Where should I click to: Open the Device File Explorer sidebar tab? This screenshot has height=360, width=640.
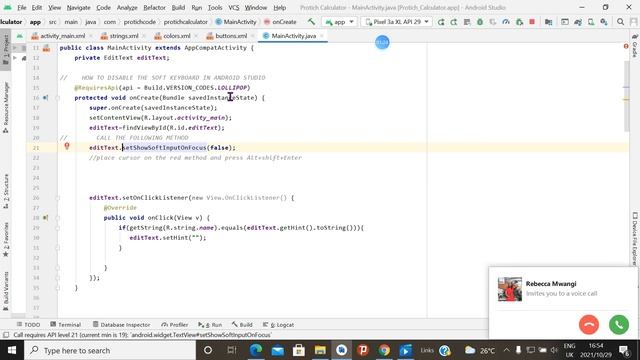[635, 238]
